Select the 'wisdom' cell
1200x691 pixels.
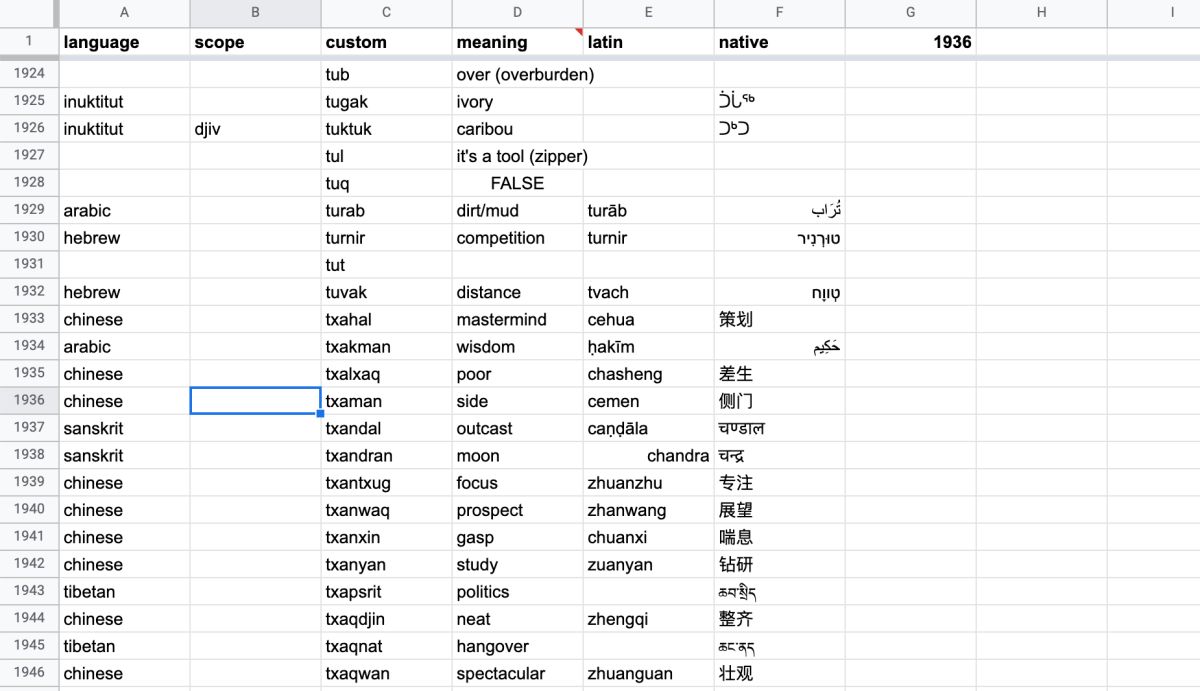point(518,347)
